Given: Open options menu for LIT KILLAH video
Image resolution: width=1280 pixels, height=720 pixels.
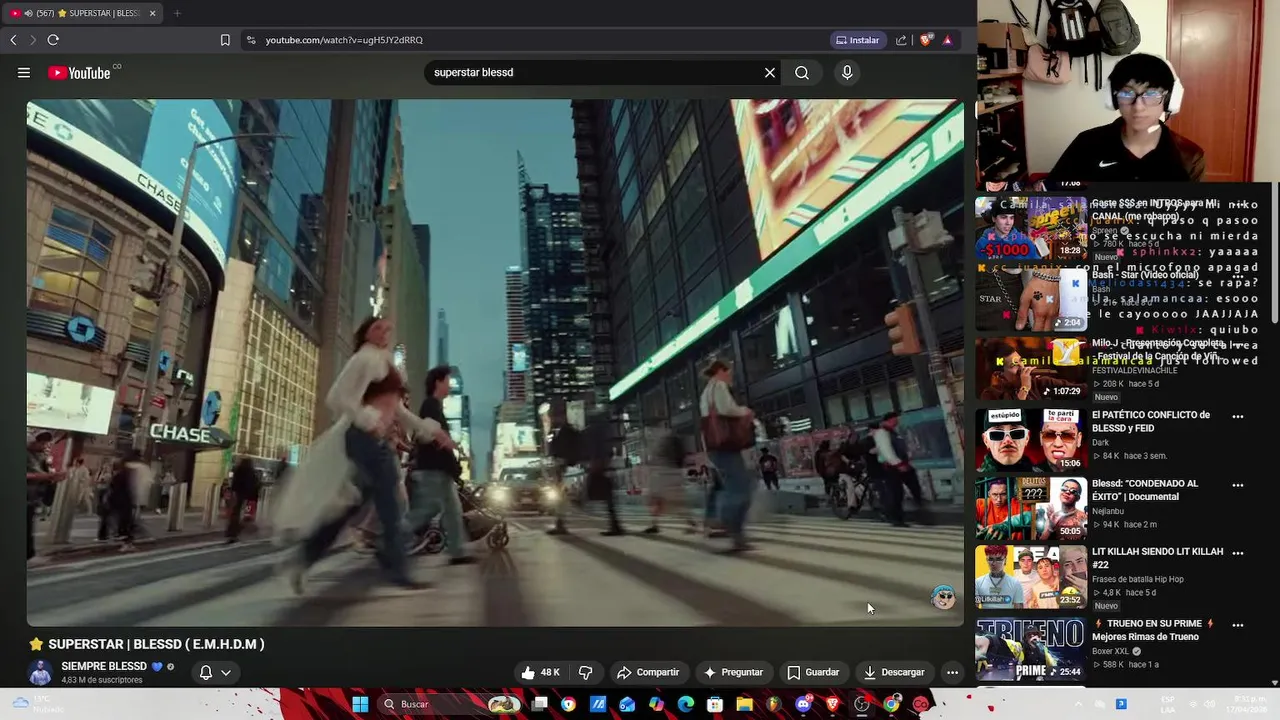Looking at the screenshot, I should pos(1238,552).
